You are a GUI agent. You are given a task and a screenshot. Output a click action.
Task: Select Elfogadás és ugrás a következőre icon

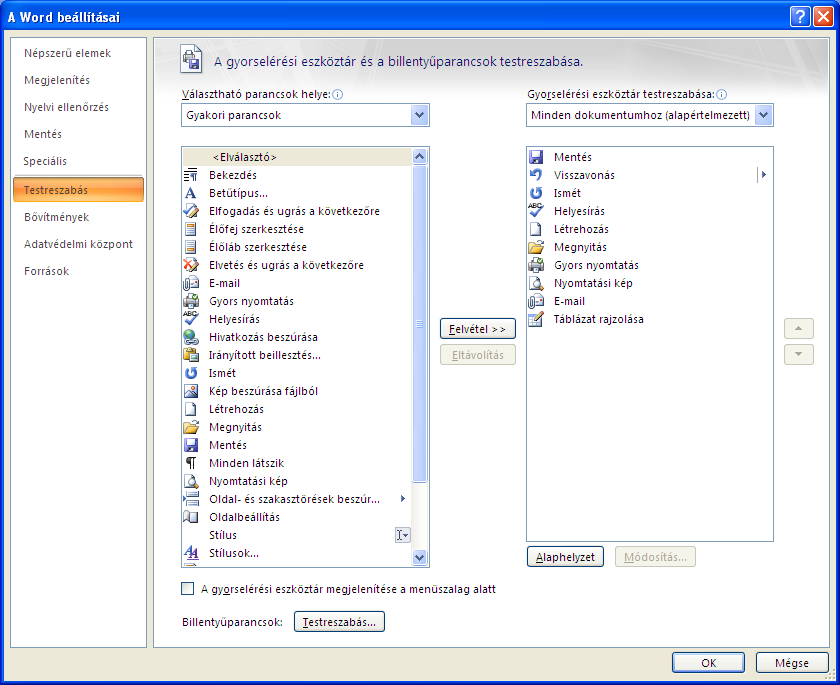point(191,211)
